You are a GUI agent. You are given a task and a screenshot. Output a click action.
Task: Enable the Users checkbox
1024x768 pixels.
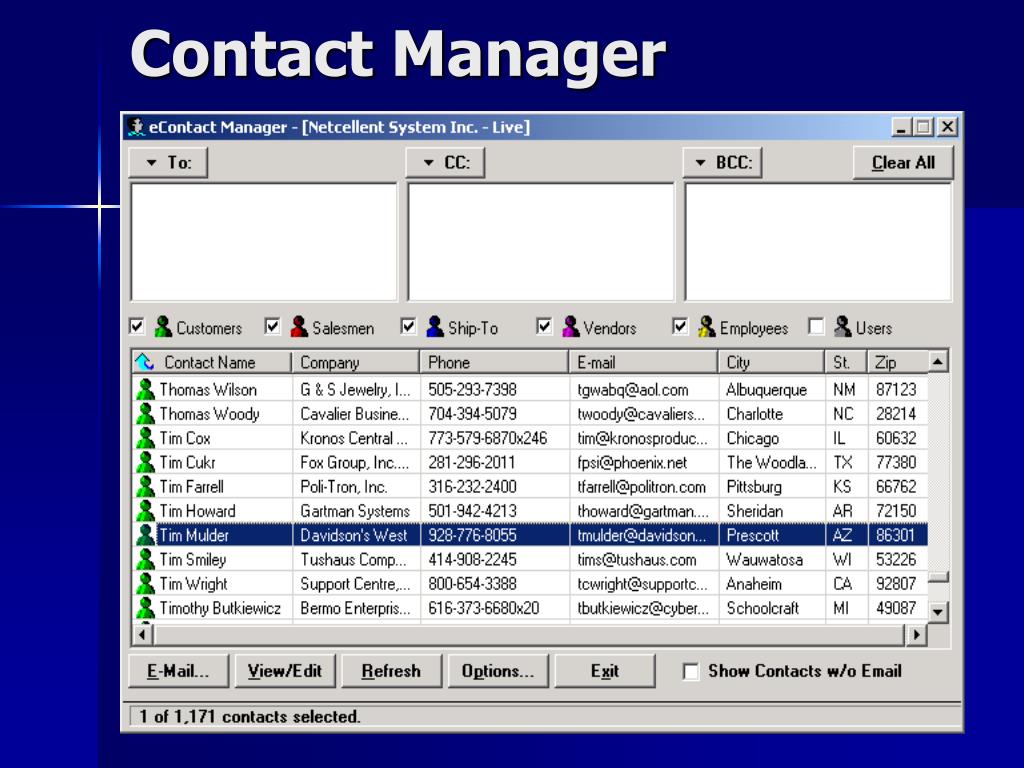coord(816,327)
